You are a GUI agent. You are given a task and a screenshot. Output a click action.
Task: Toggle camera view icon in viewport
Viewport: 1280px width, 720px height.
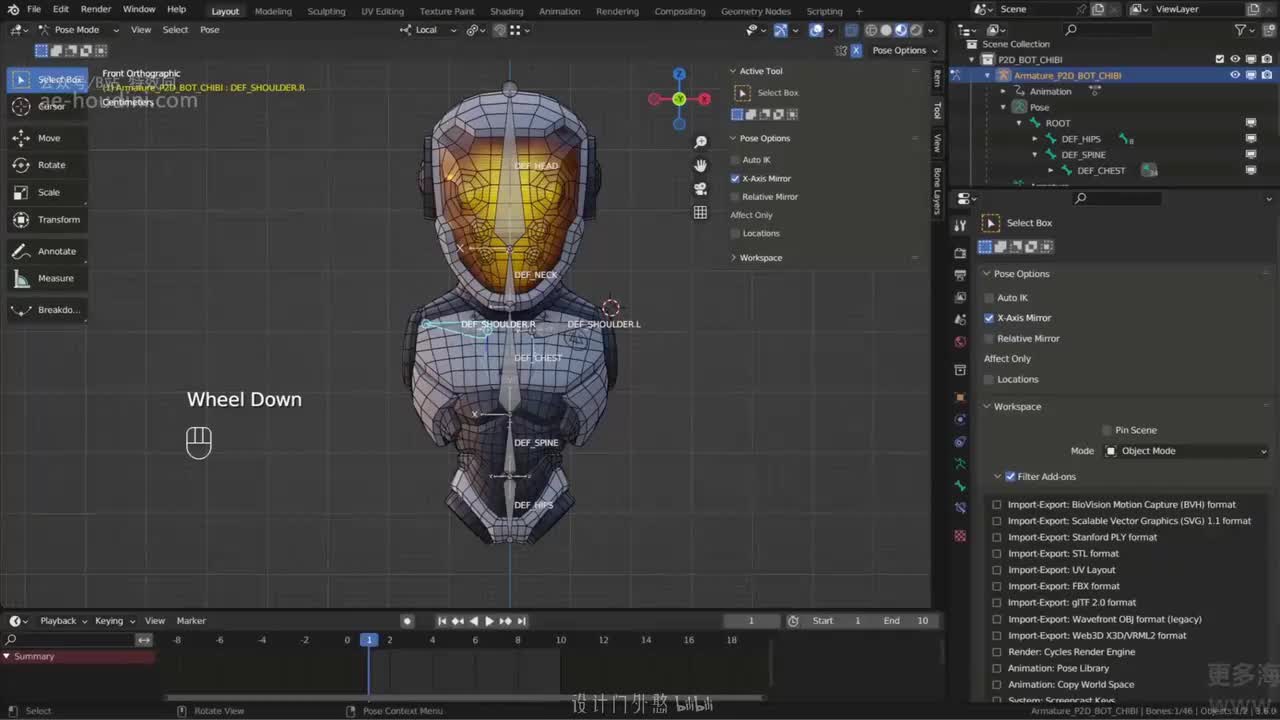(700, 189)
